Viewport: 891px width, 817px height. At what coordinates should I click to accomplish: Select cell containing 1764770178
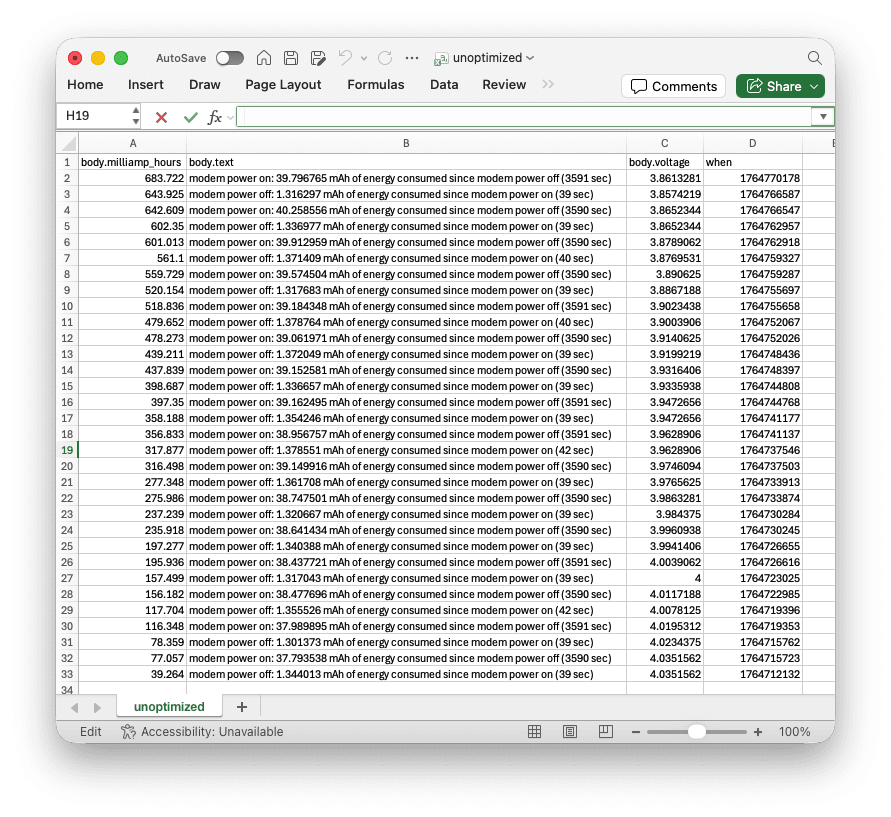pos(753,178)
